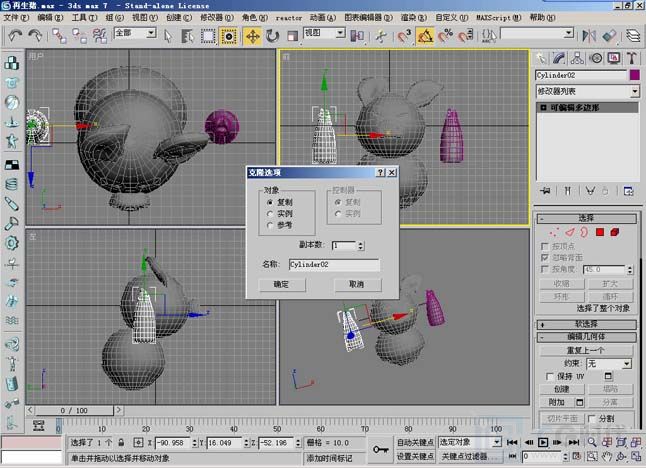Open the 文件 menu
Screen dimensions: 646x468
(x=16, y=18)
